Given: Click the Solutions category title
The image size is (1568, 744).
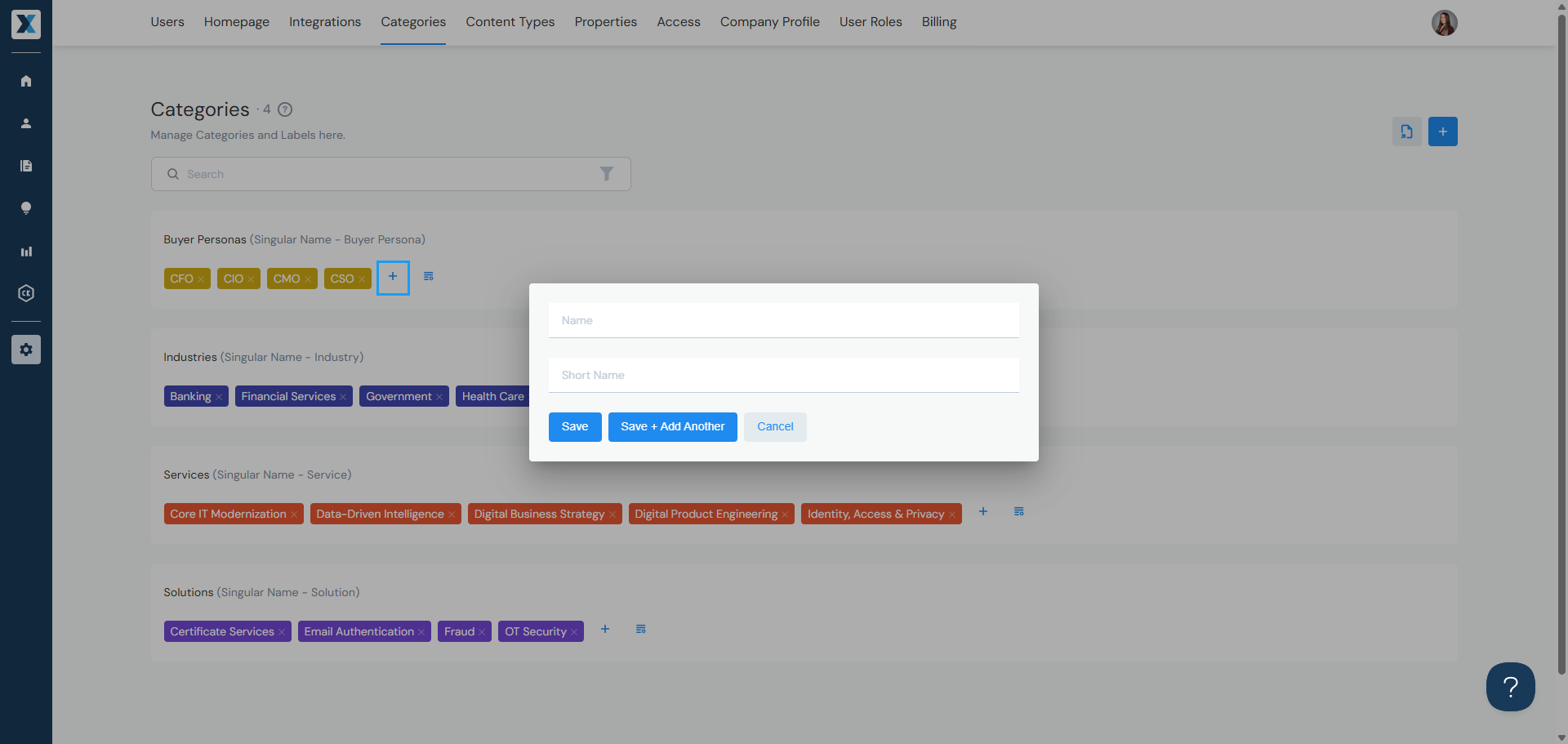Looking at the screenshot, I should pos(189,592).
